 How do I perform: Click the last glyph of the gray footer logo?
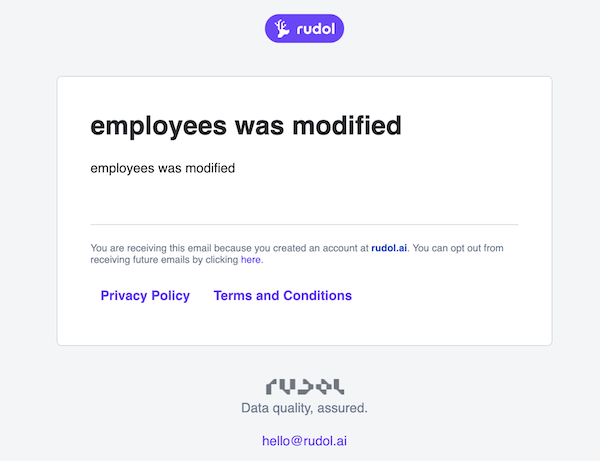point(339,387)
